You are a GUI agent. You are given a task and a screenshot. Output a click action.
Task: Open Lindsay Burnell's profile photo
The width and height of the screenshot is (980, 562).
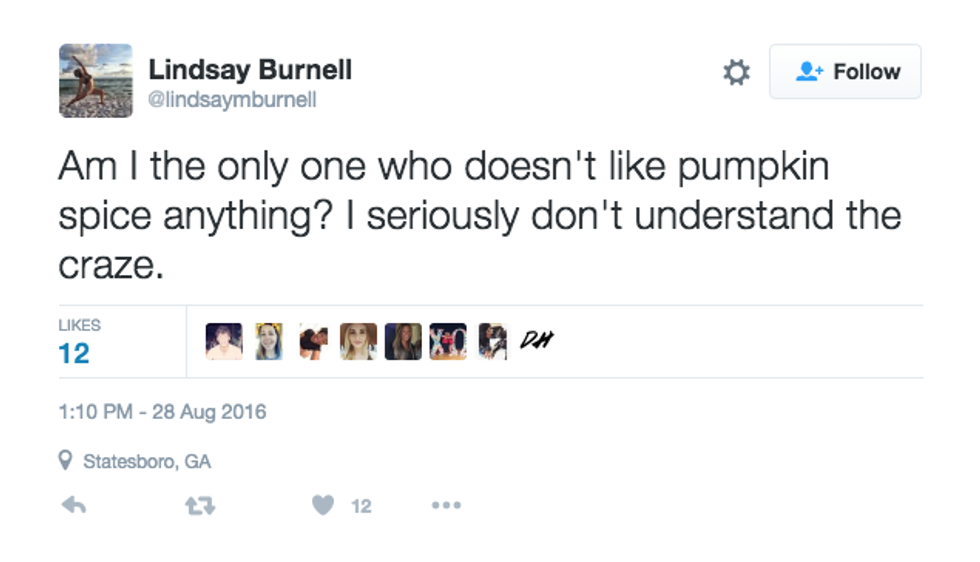(x=96, y=81)
